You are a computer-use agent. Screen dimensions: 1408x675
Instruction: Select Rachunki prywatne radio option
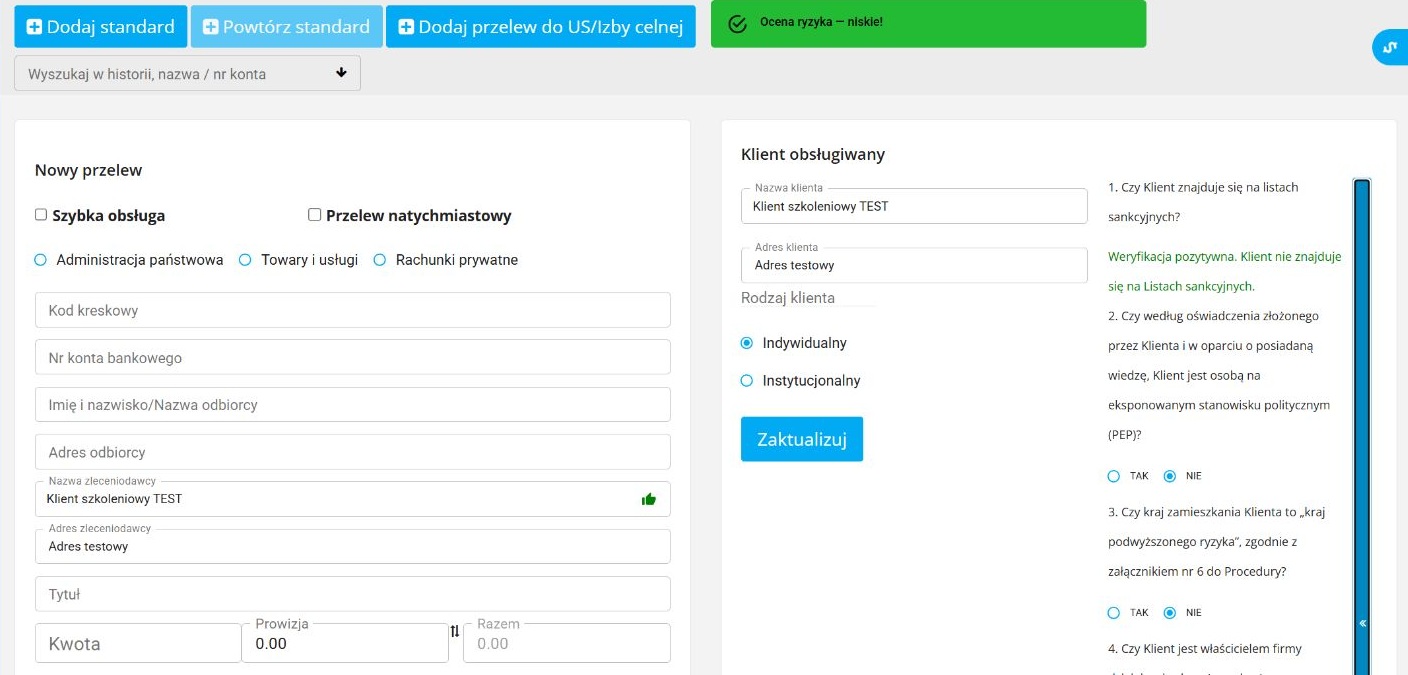(x=379, y=260)
